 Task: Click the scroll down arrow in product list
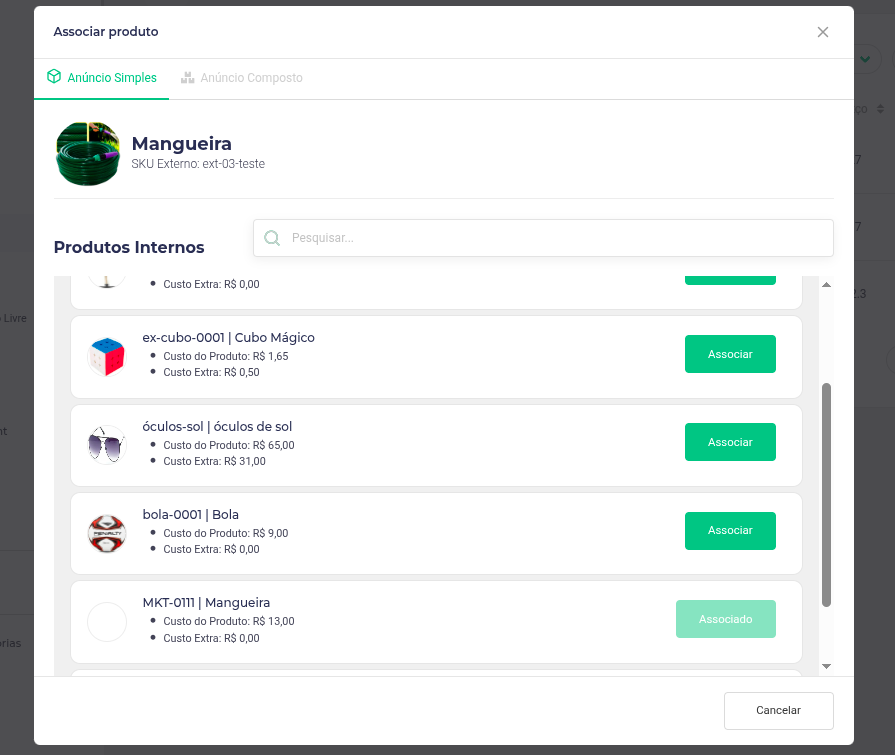coord(826,666)
